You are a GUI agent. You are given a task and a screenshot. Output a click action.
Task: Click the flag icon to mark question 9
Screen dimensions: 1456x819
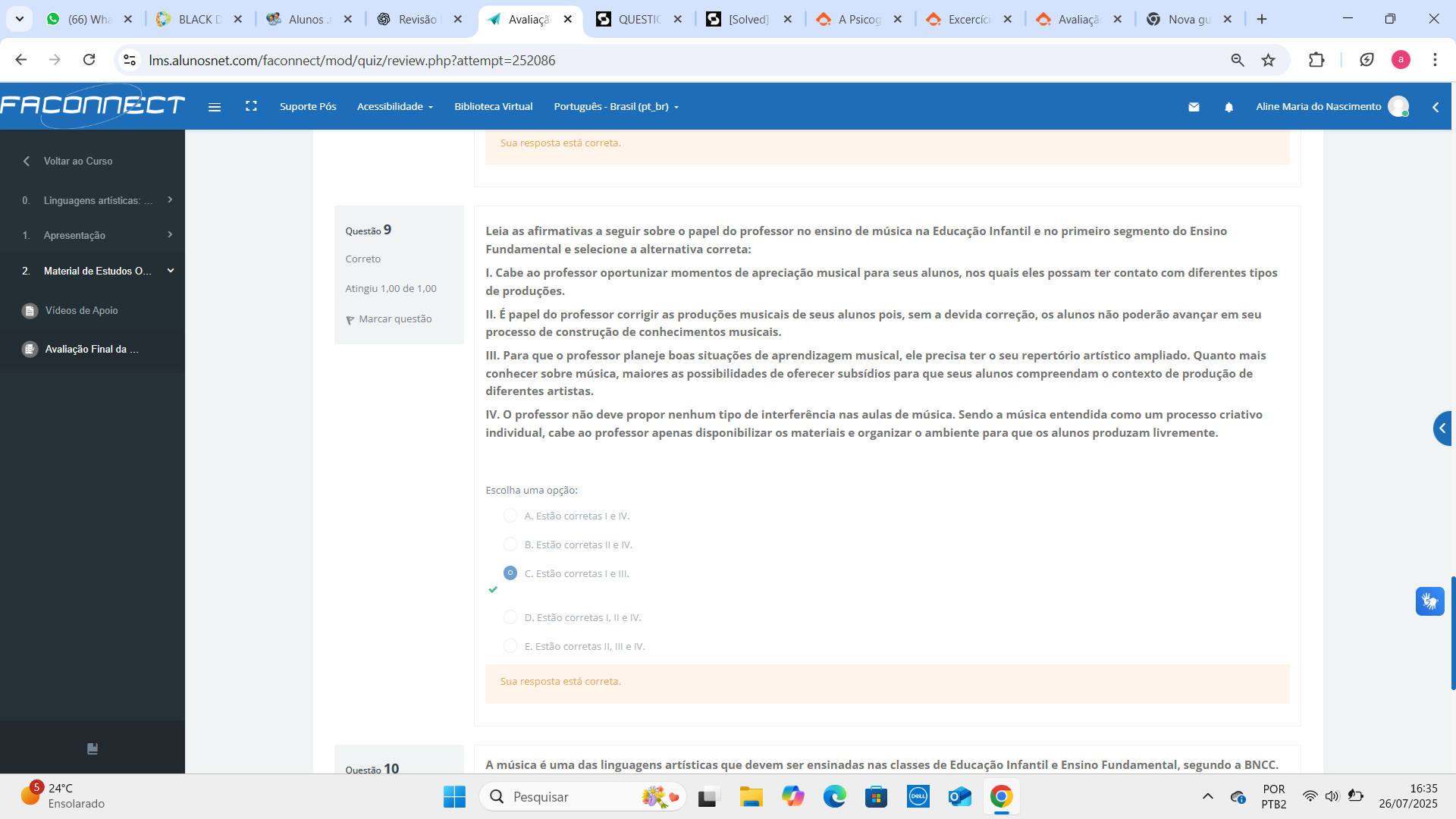350,320
